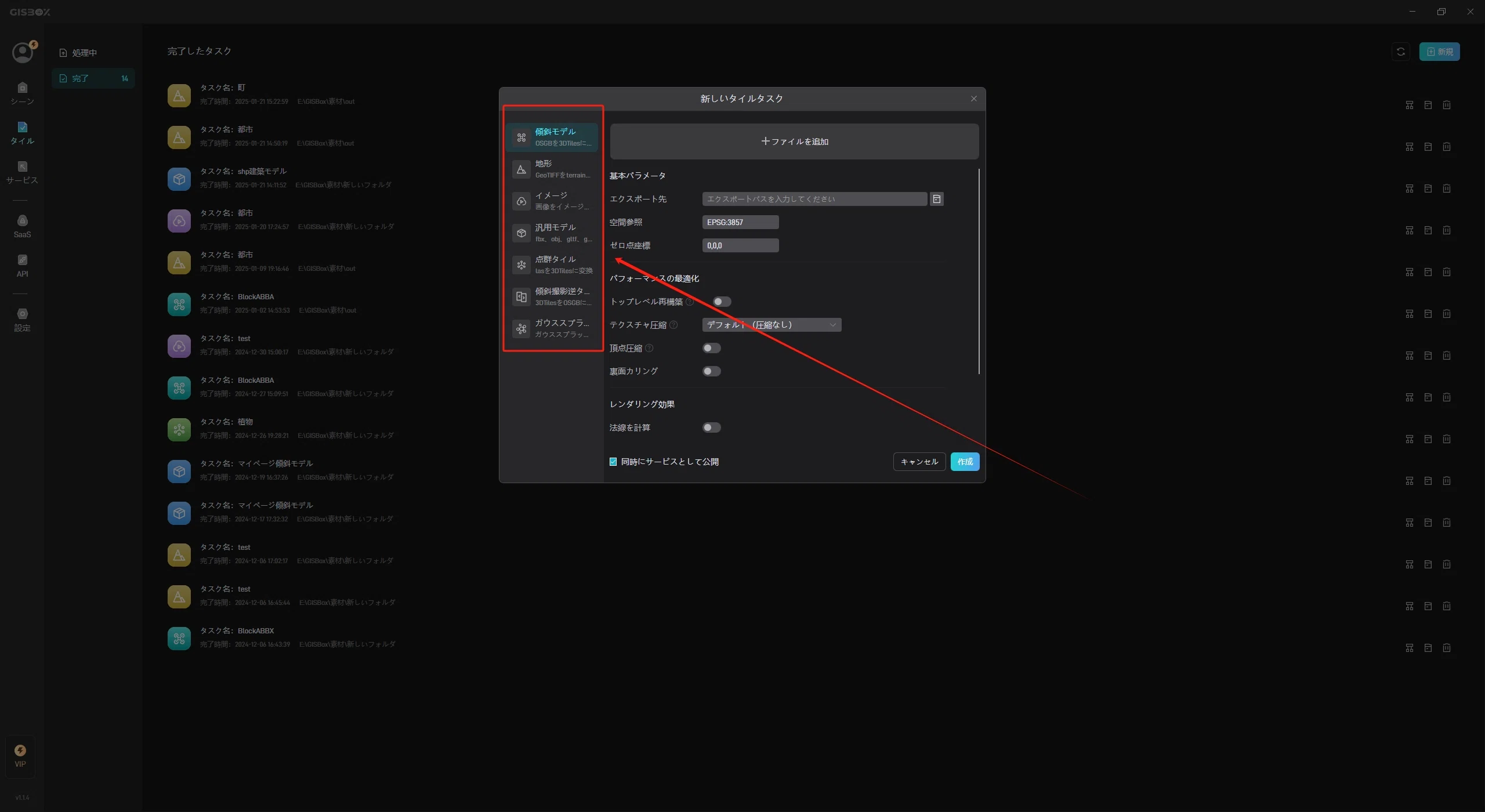Click the refresh task list icon
The image size is (1485, 812).
point(1400,52)
